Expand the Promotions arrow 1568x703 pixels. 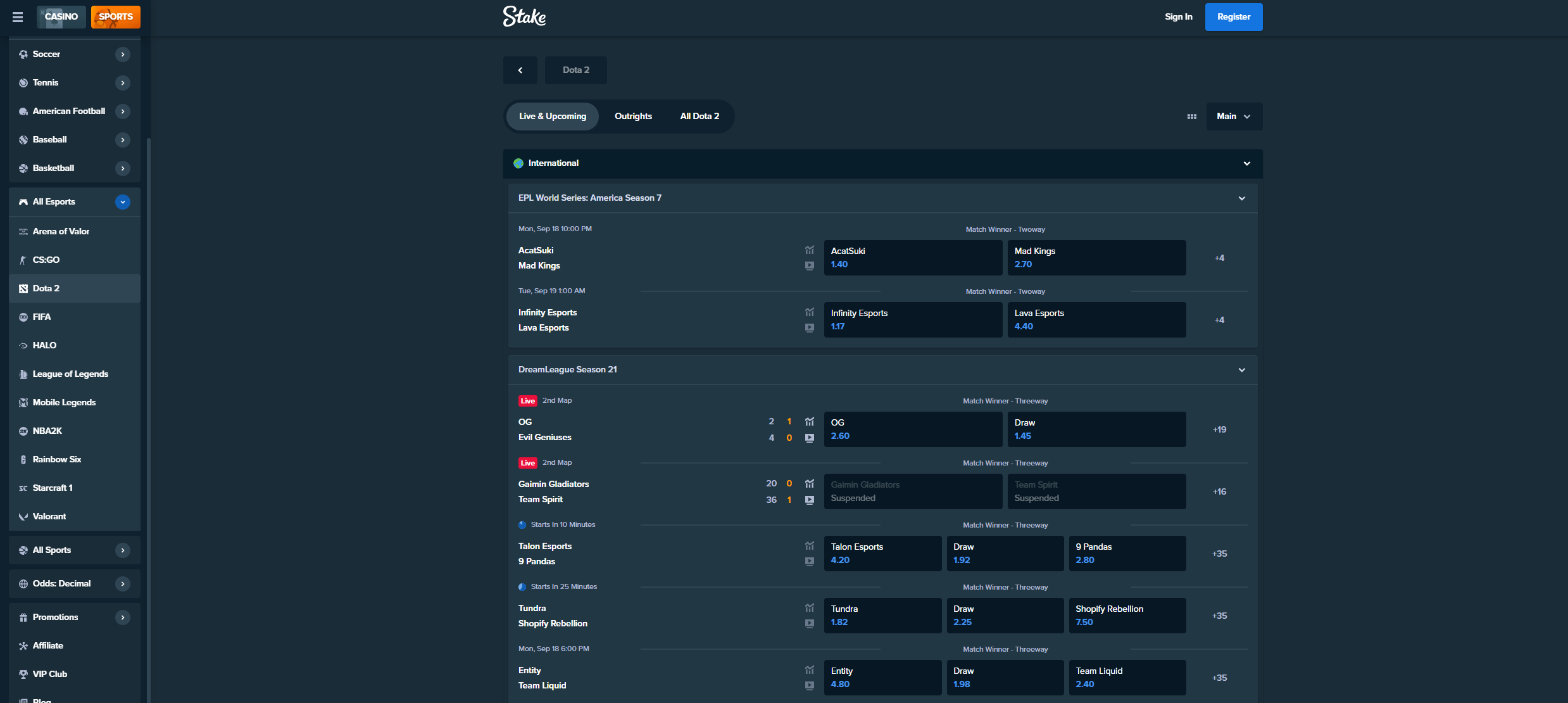tap(123, 617)
